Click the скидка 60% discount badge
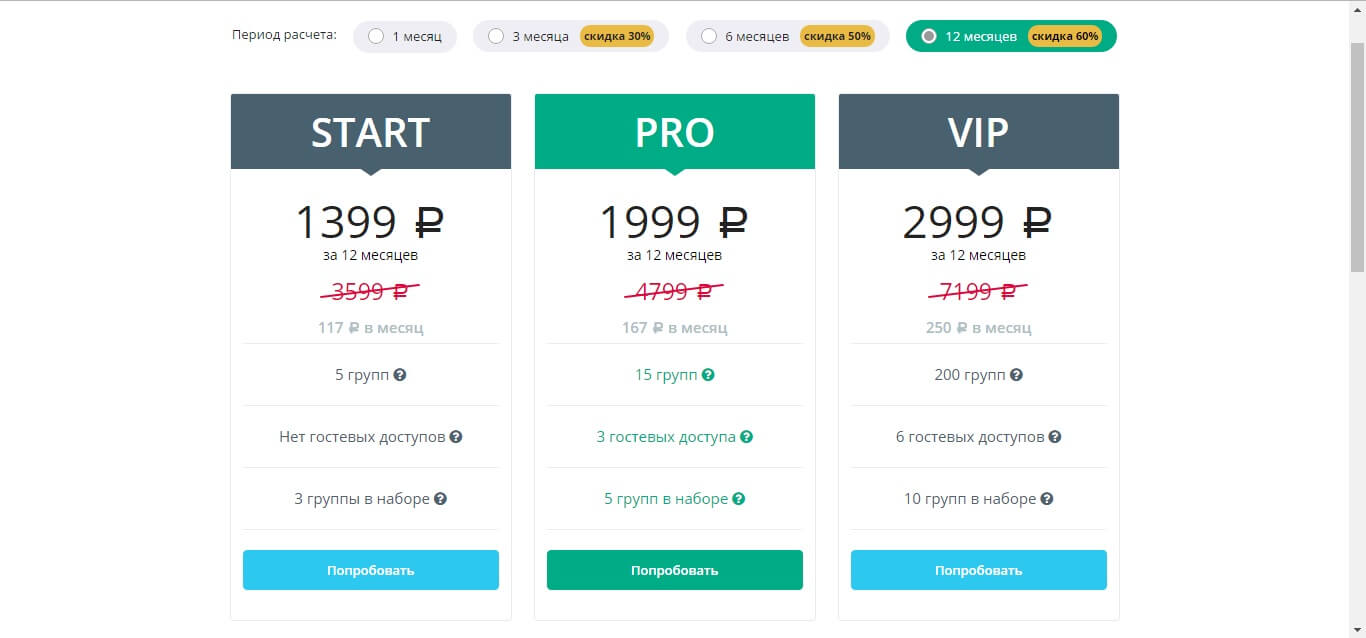 pyautogui.click(x=1065, y=36)
